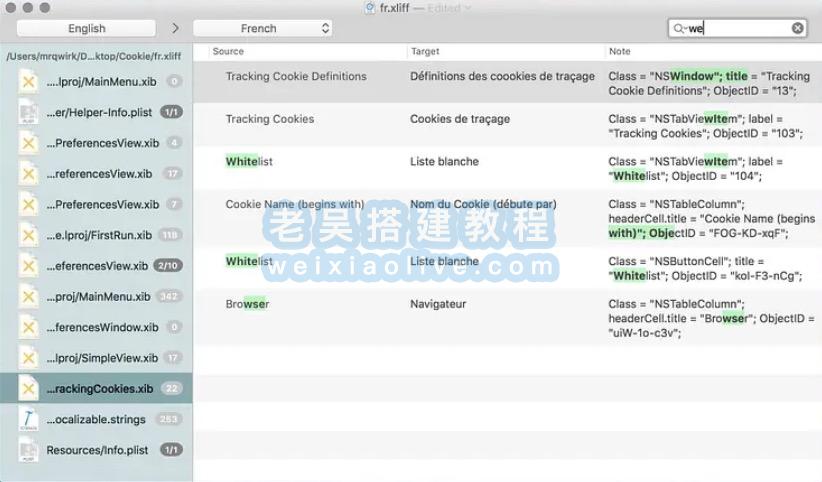Click the 342 count badge
This screenshot has width=822, height=482.
(x=169, y=297)
